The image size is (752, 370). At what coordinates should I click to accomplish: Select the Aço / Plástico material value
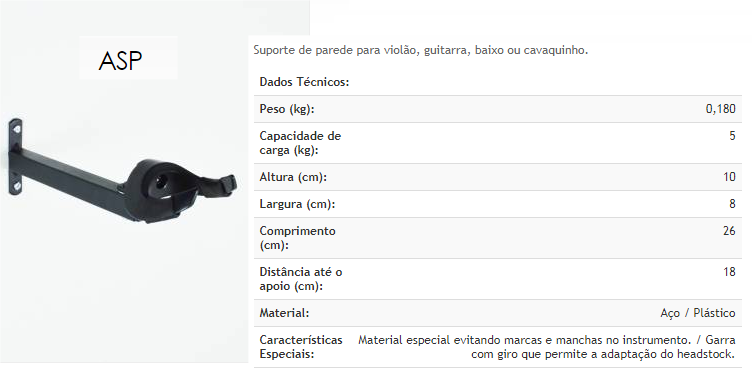(698, 313)
